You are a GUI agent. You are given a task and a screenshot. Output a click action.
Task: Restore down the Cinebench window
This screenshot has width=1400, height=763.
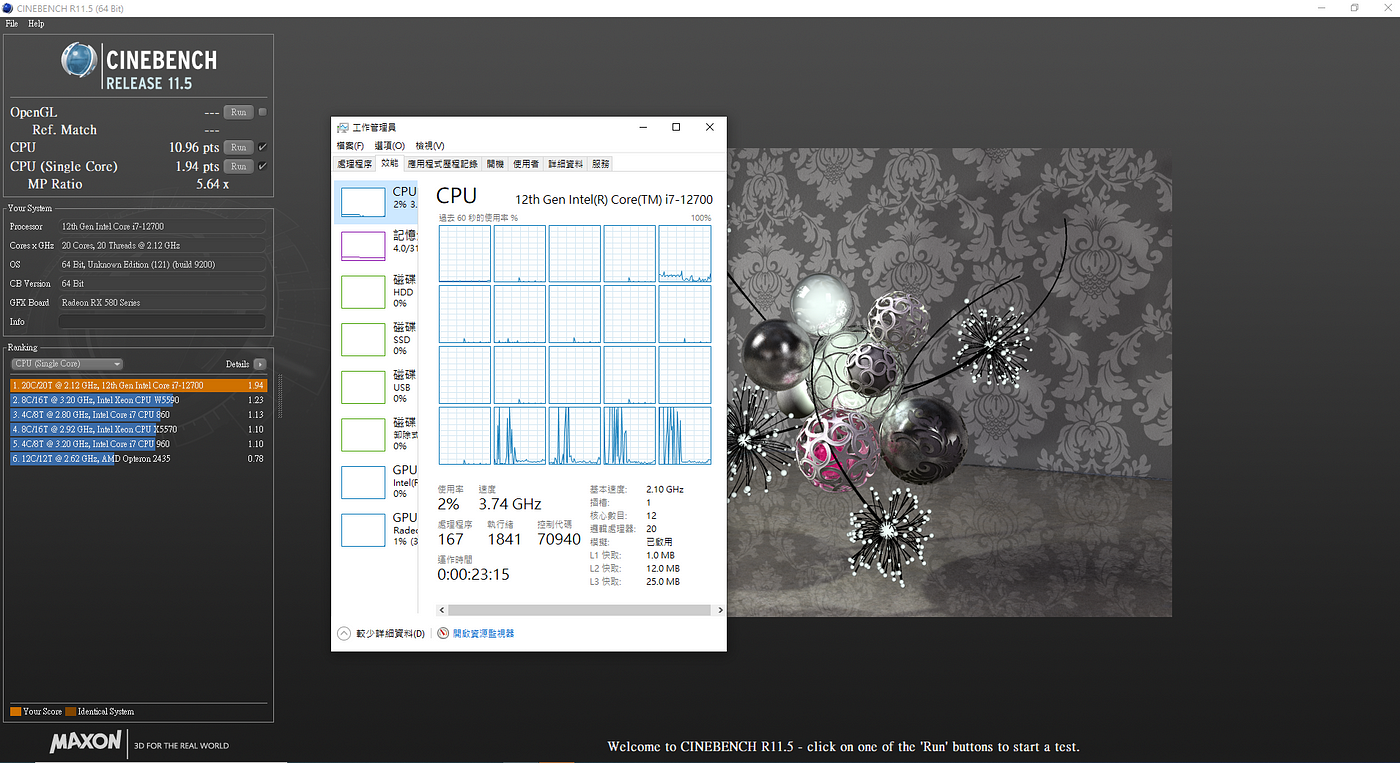pos(1355,8)
